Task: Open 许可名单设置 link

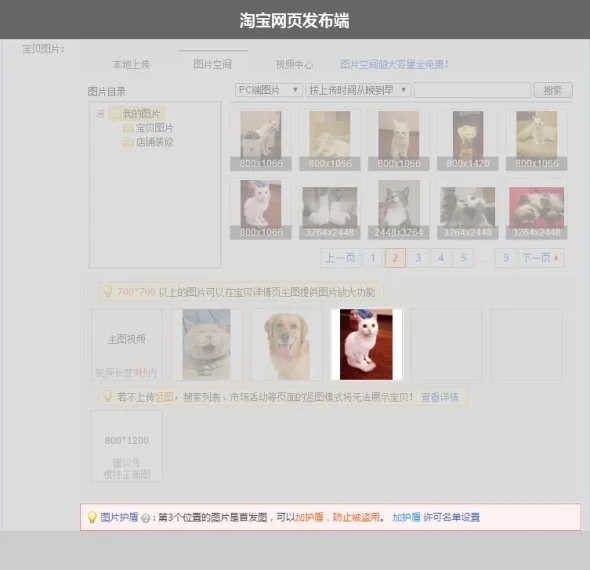Action: coord(452,517)
